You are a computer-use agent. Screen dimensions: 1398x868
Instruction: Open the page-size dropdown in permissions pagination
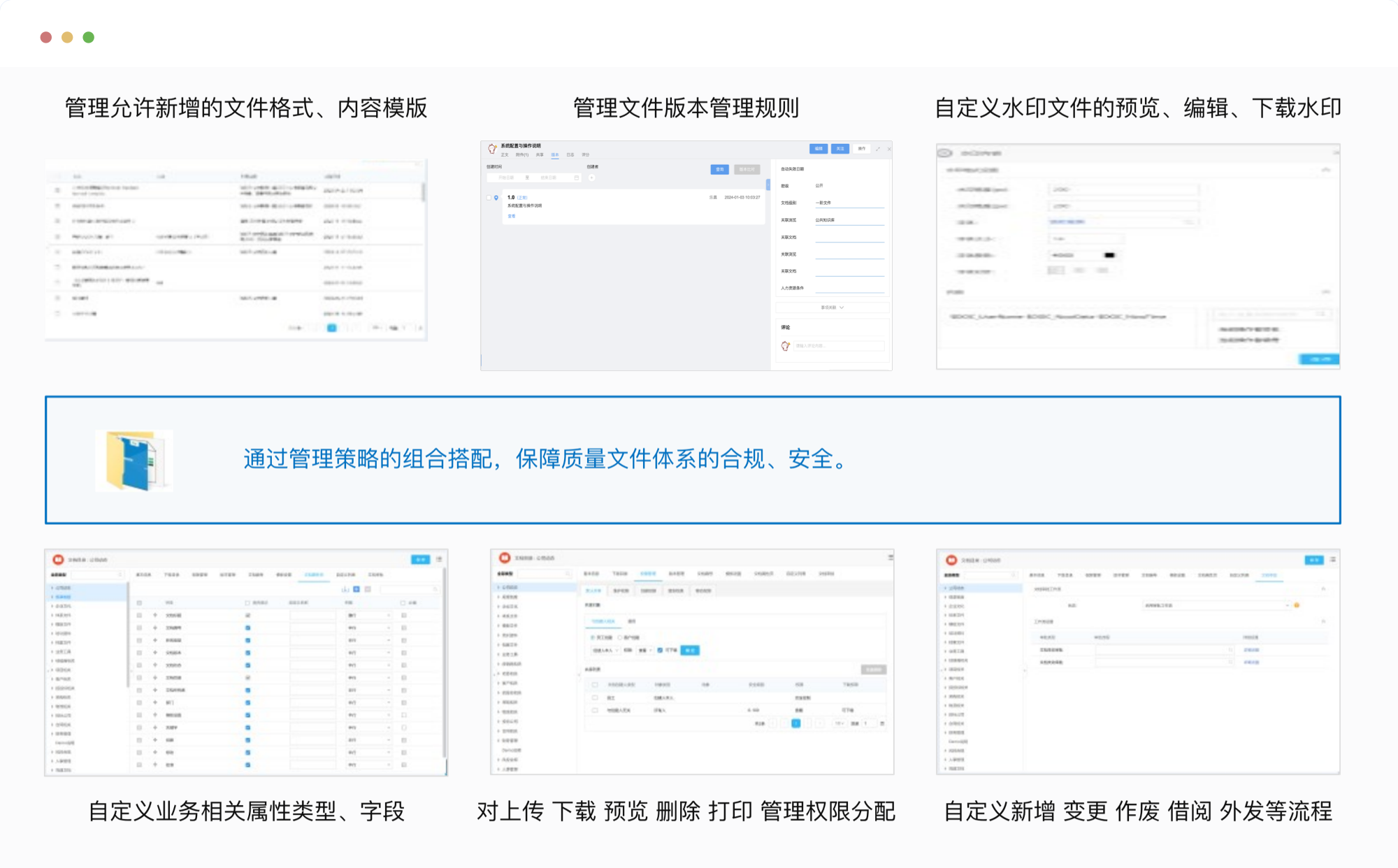tap(840, 723)
